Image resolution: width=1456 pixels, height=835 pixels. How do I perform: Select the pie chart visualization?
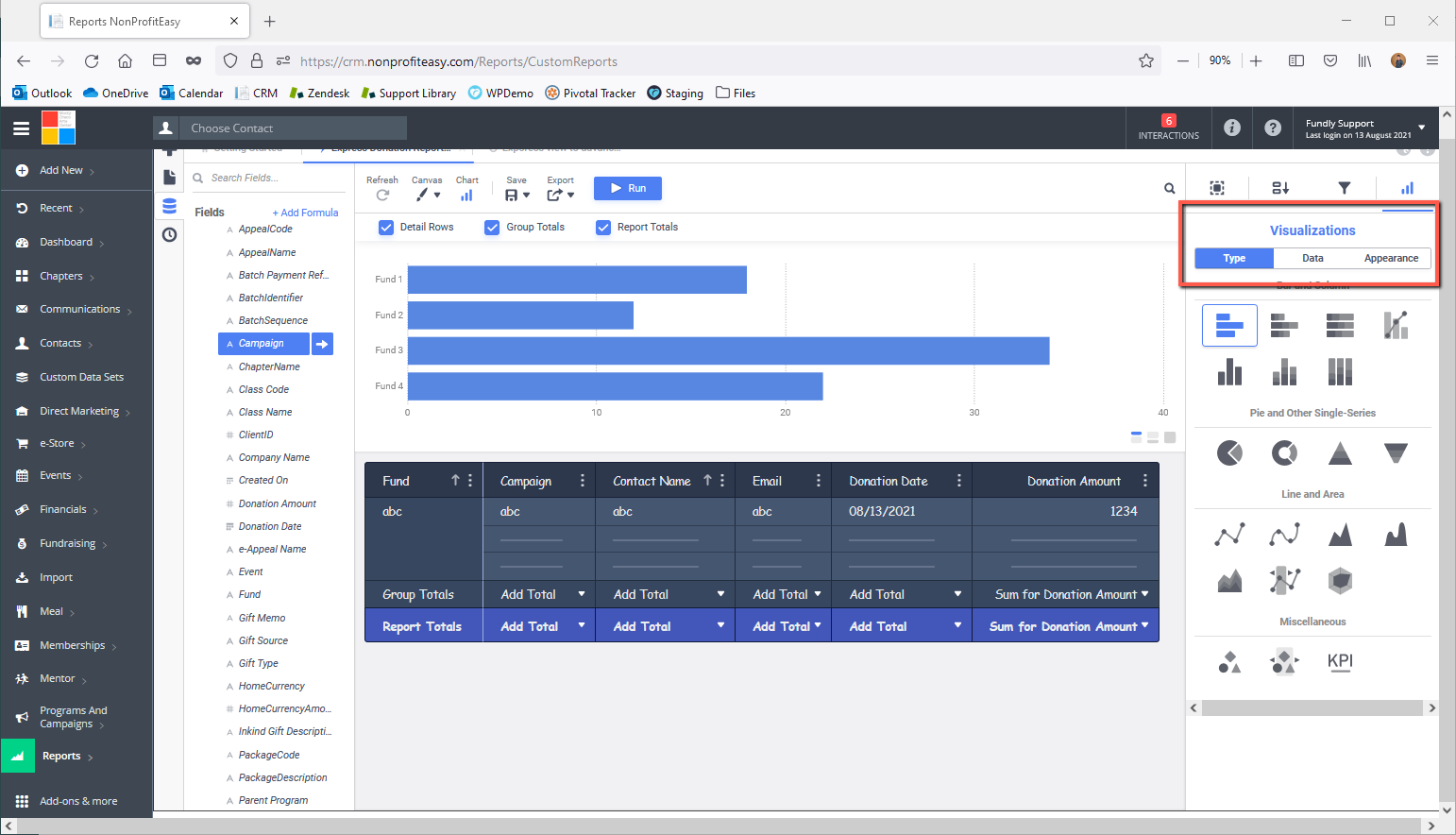[1229, 453]
